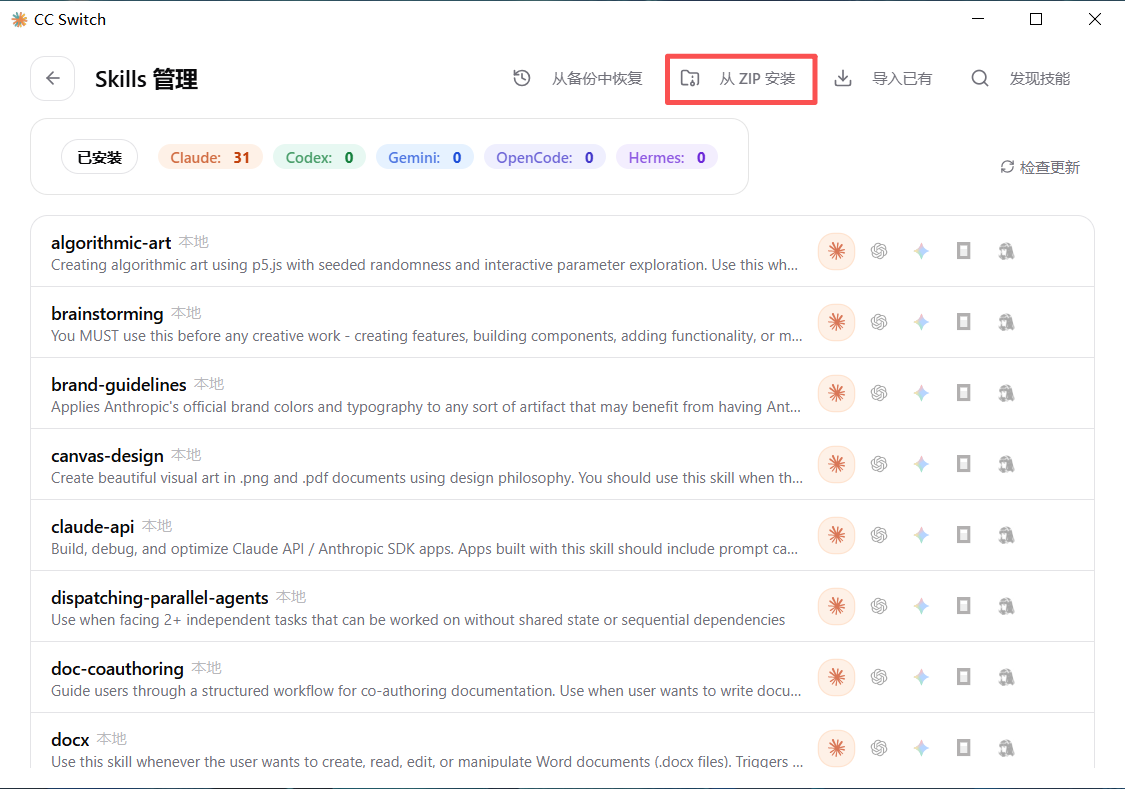Toggle Gemini icon for claude-api

click(x=921, y=535)
